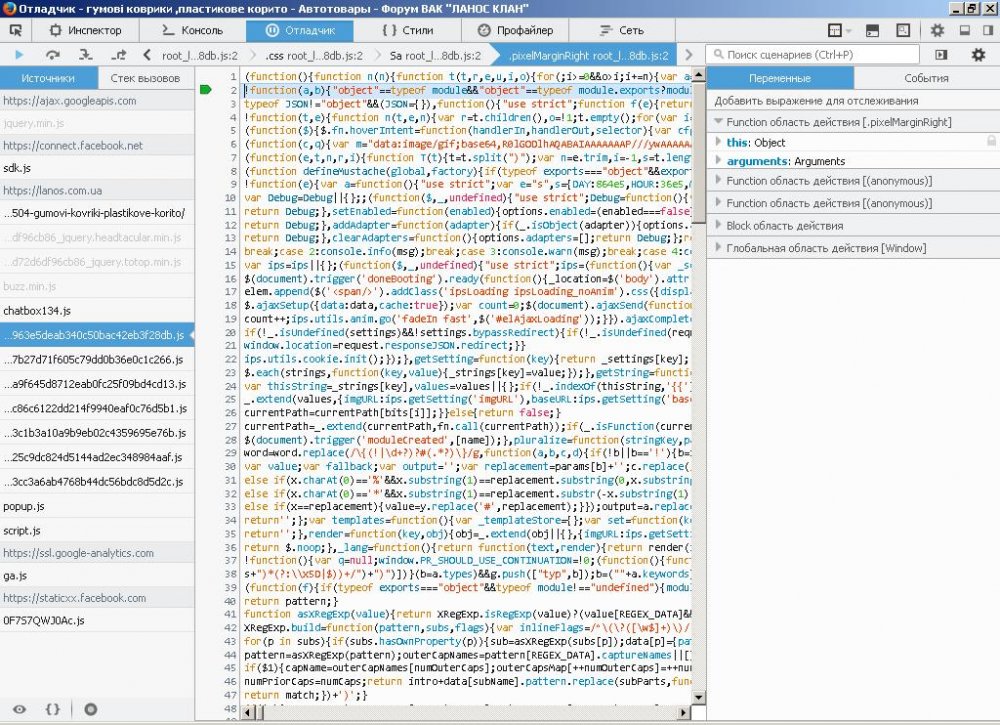Click the Step Out debugger icon
1000x725 pixels.
[x=119, y=54]
